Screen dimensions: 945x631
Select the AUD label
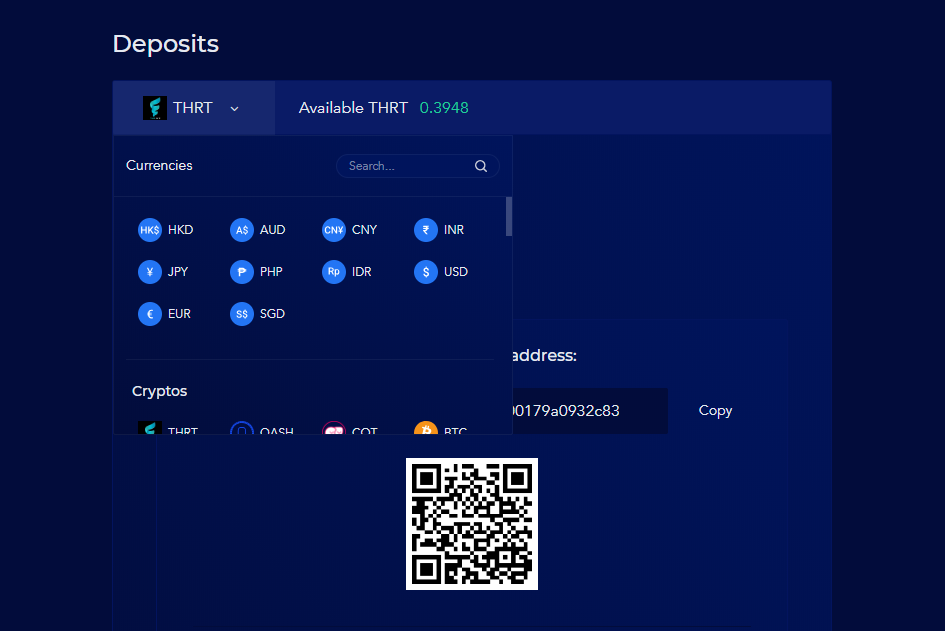272,230
